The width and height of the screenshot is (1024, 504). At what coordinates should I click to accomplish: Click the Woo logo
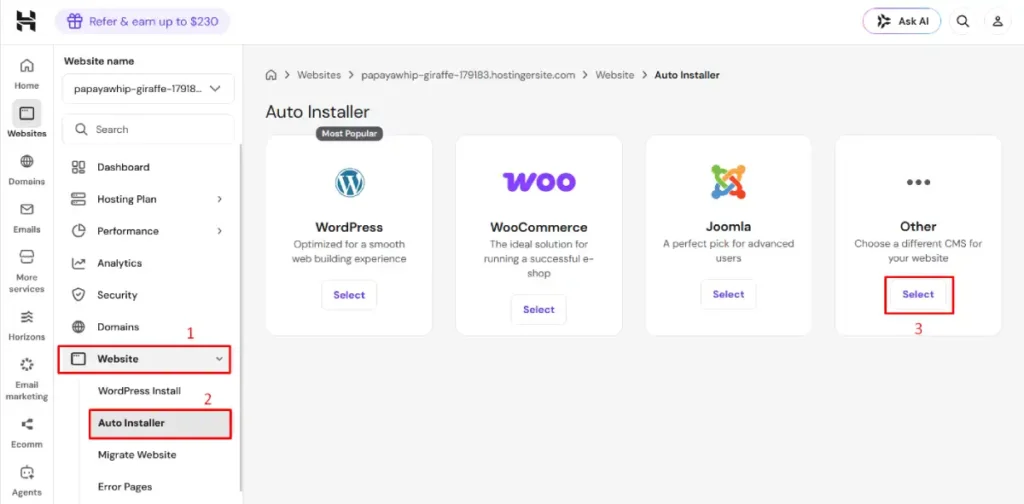[x=539, y=181]
